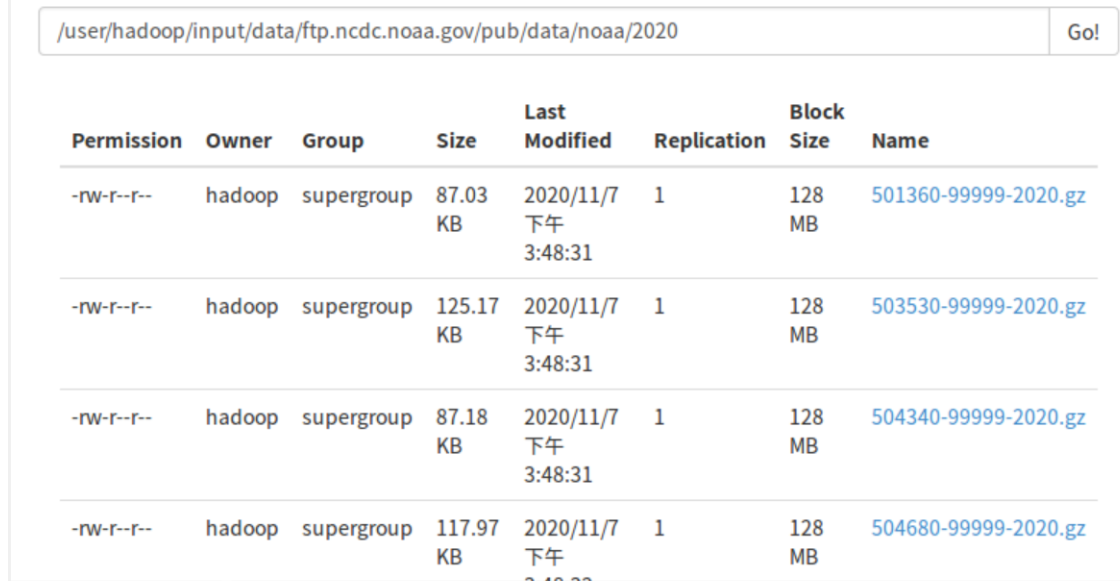
Task: Click the replication value in the 503530 file row
Action: (660, 307)
